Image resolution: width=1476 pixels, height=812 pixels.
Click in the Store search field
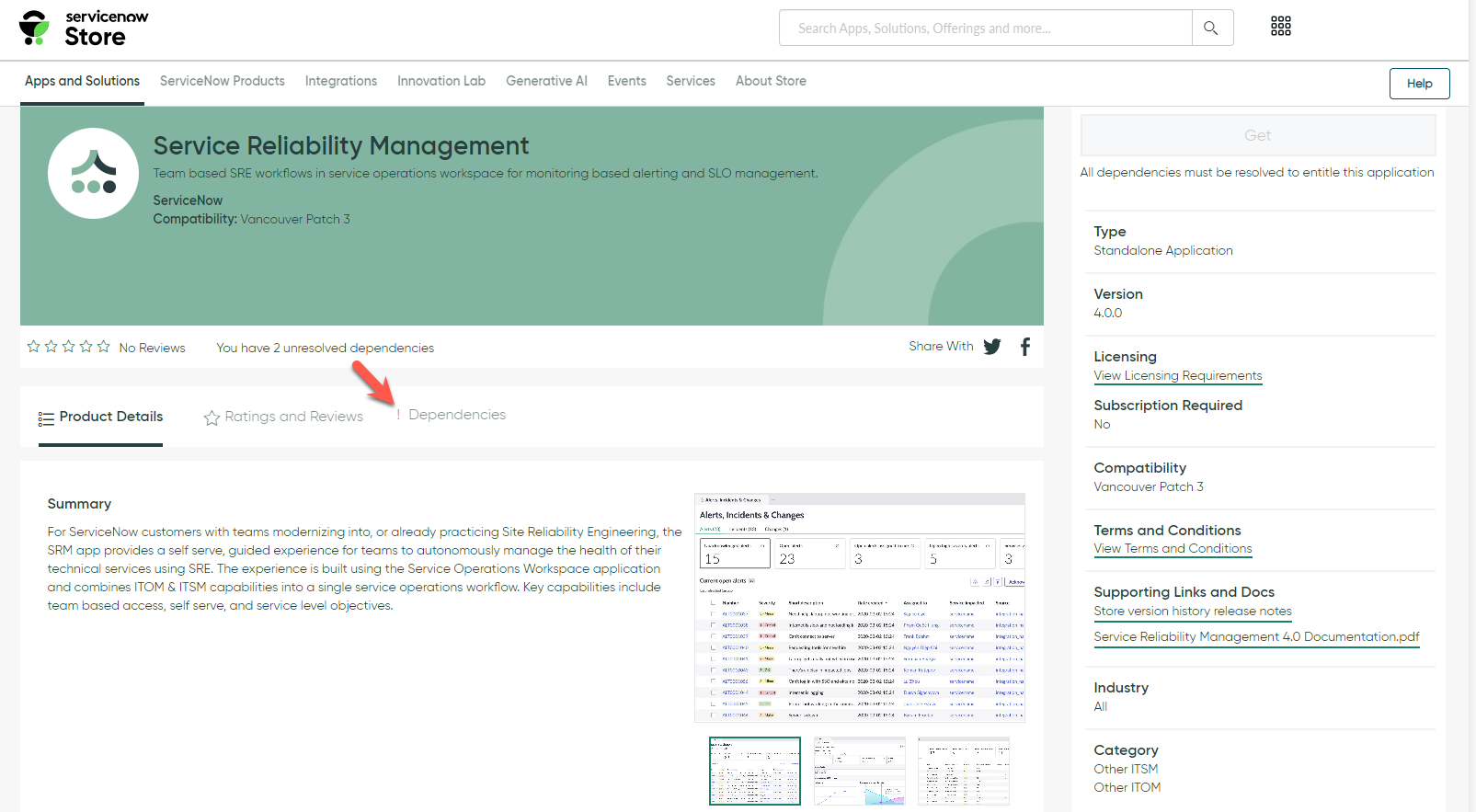[986, 29]
